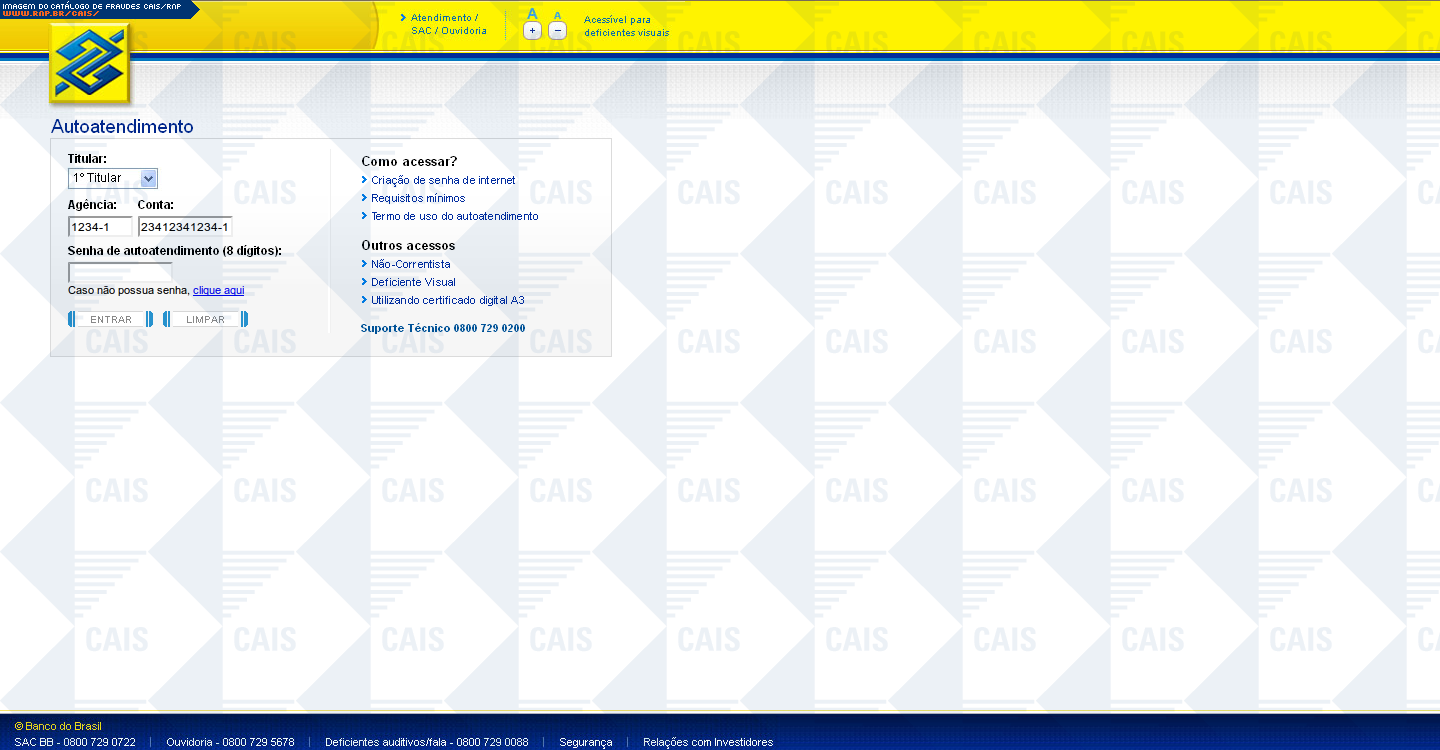The height and width of the screenshot is (750, 1440).
Task: Select Deficiente Visual access link
Action: coord(413,283)
